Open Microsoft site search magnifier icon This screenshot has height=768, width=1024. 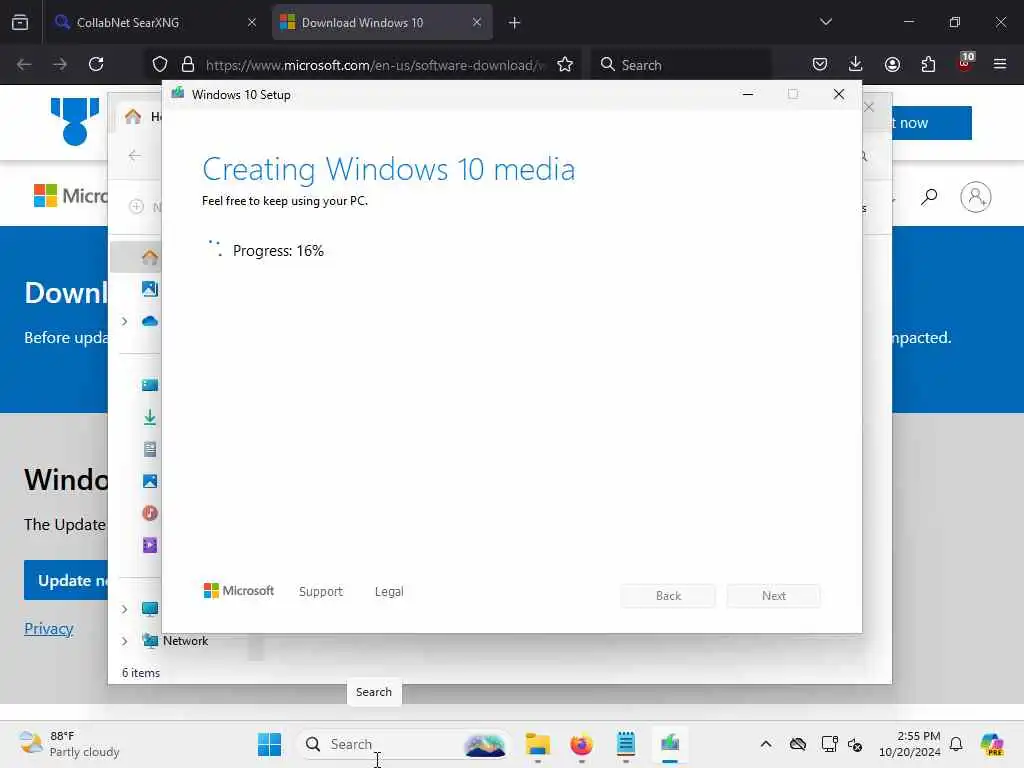[x=929, y=197]
